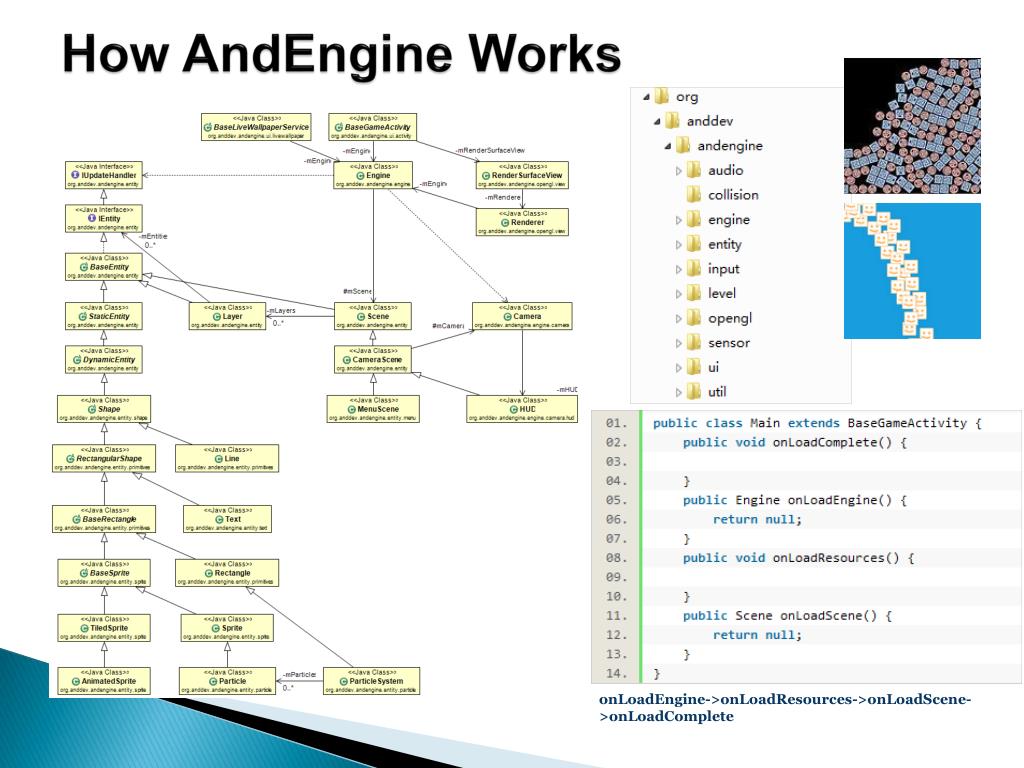Collapse the andengine tree node
Screen dimensions: 1024x768
click(x=667, y=146)
